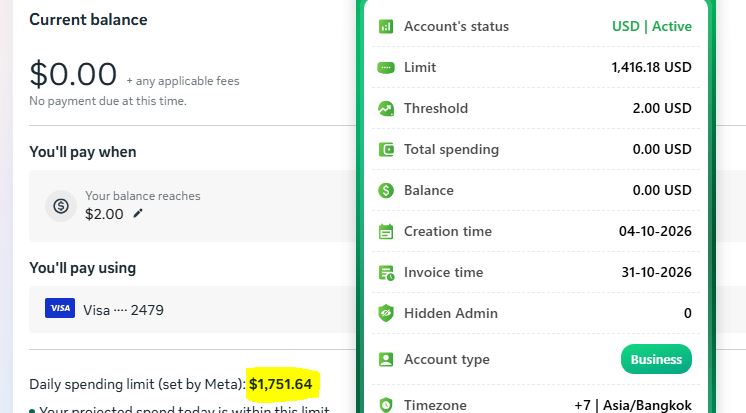Click the Threshold trend icon

(386, 108)
